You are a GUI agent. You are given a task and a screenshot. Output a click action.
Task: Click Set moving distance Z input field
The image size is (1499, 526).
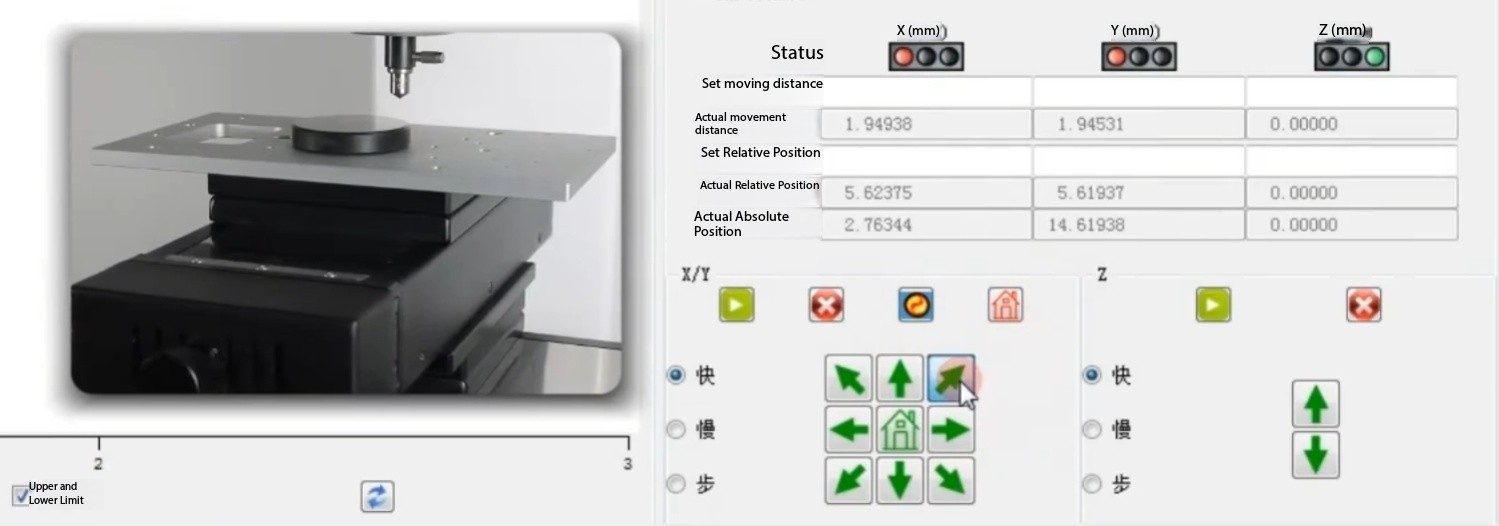[1351, 91]
